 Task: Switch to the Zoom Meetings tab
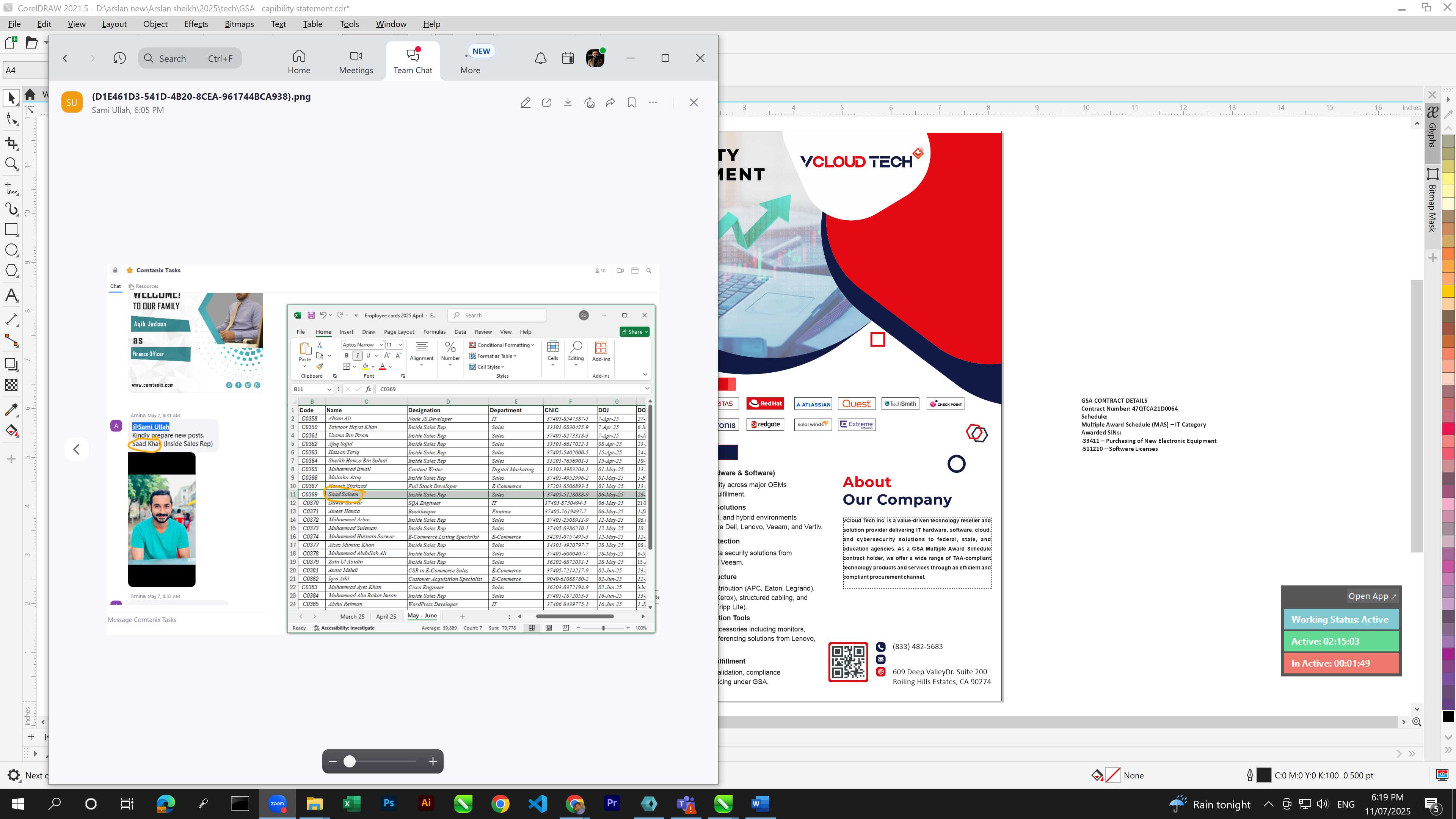click(x=356, y=61)
